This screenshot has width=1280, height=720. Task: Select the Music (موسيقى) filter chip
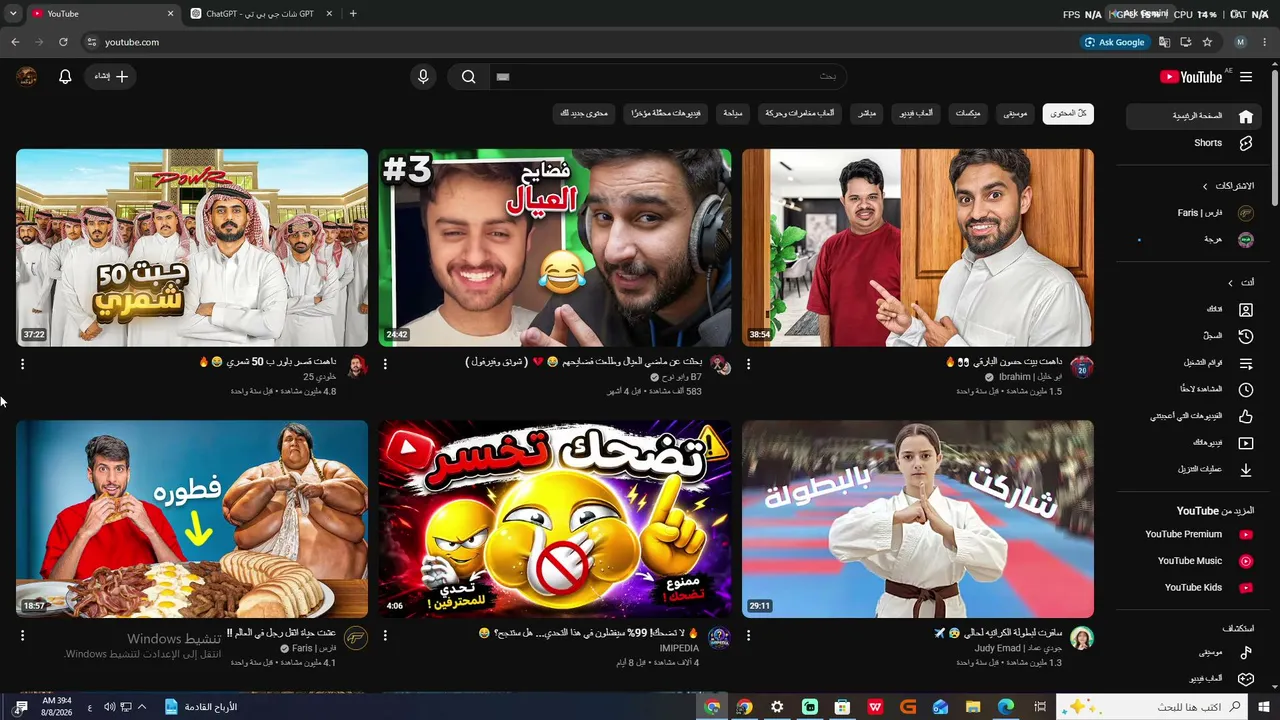(1015, 113)
